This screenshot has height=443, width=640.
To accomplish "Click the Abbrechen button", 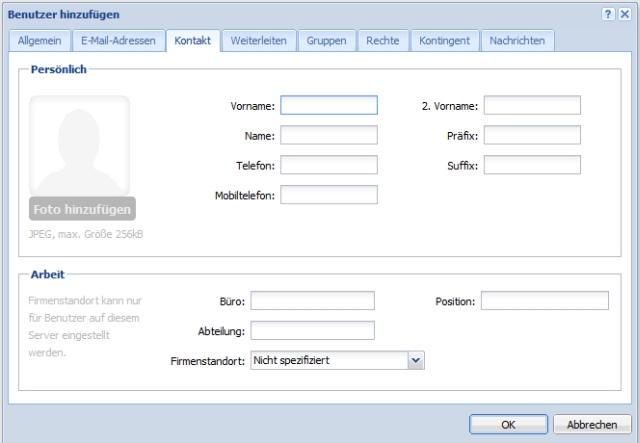I will point(591,424).
